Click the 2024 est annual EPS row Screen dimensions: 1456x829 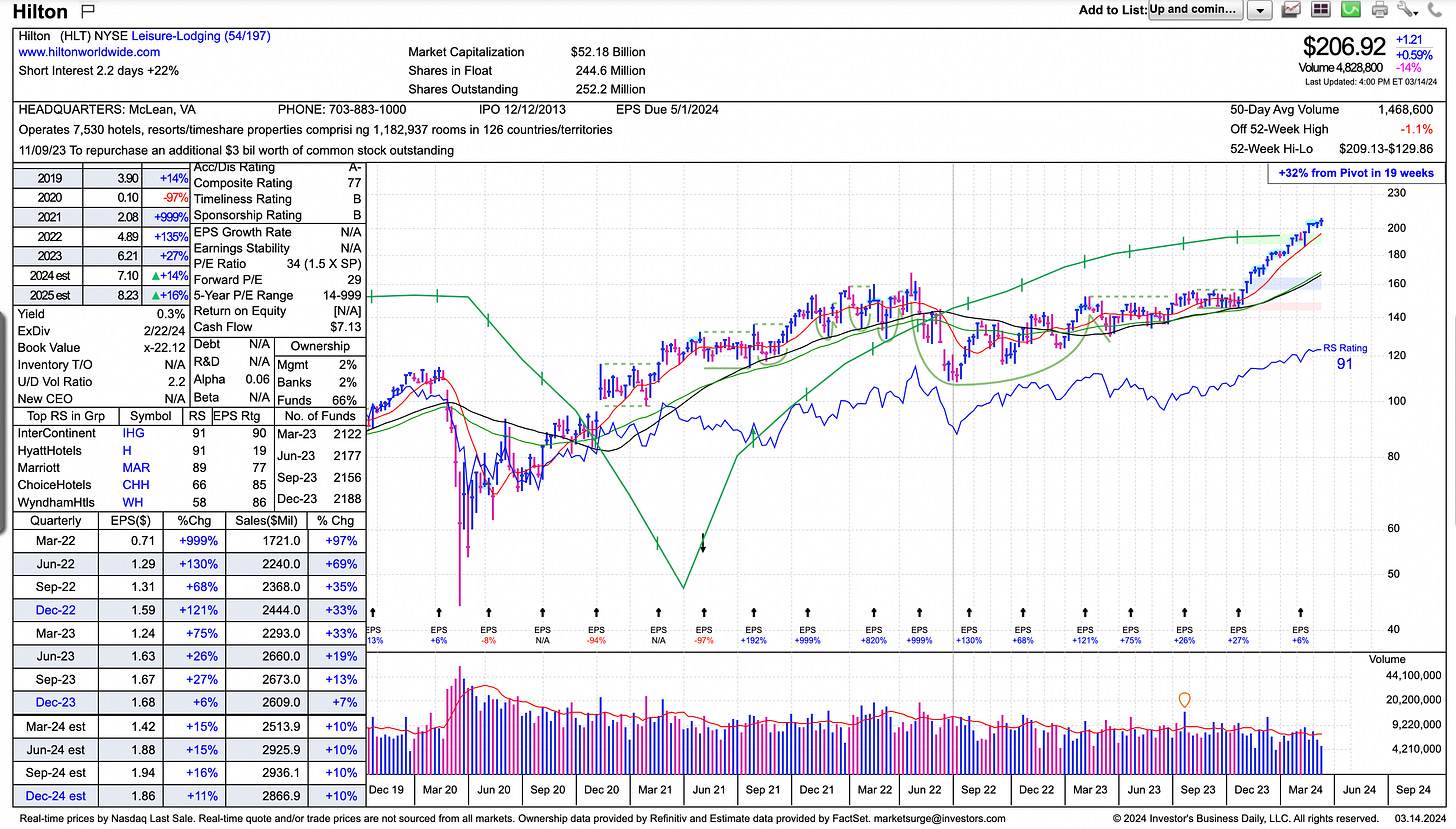(100, 275)
